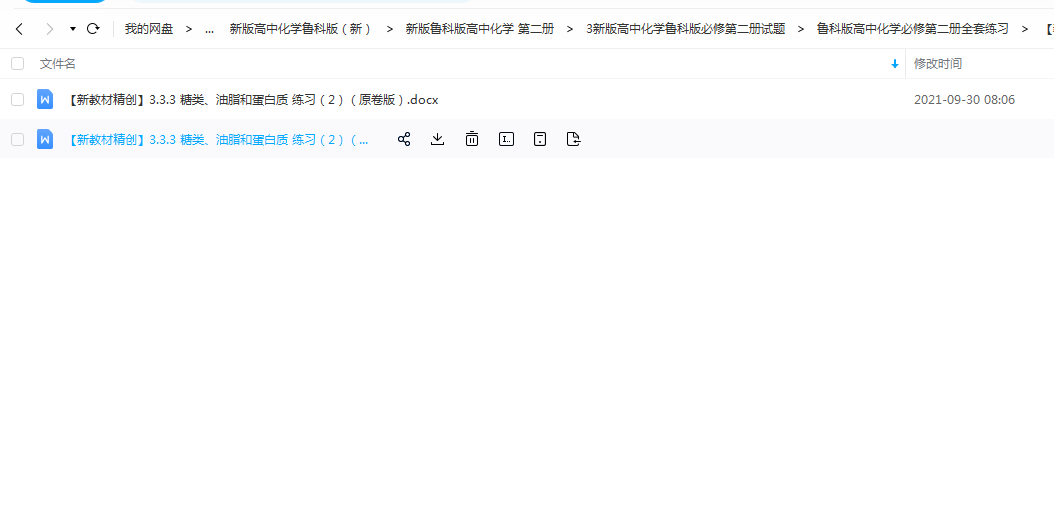Go forward with the right arrow
This screenshot has height=514, width=1054.
point(49,29)
